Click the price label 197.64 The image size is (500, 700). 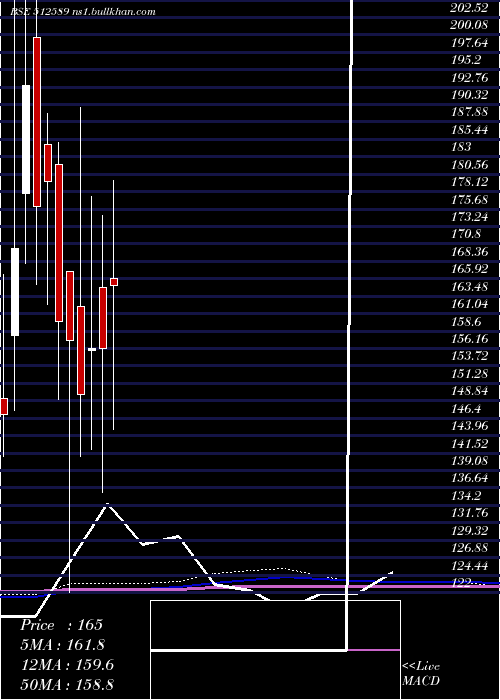point(469,42)
